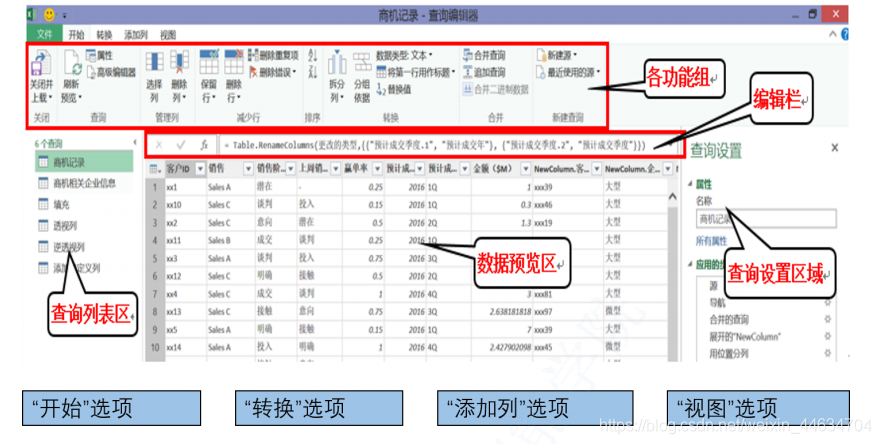Viewport: 881px width, 444px height.
Task: Click cell 2.638181818 in the amount column
Action: (x=502, y=311)
